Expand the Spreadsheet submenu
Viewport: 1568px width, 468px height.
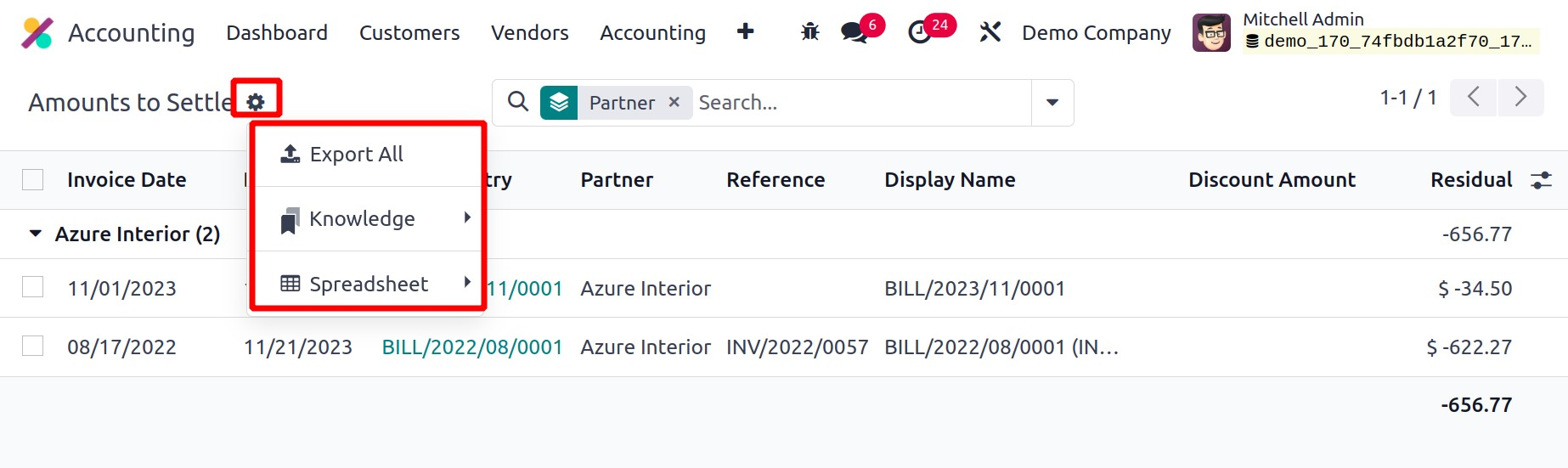368,284
